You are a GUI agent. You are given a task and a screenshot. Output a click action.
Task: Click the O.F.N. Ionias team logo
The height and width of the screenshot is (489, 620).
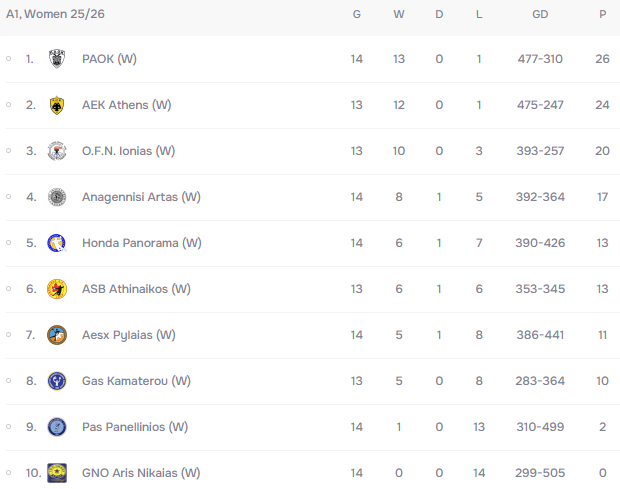57,151
